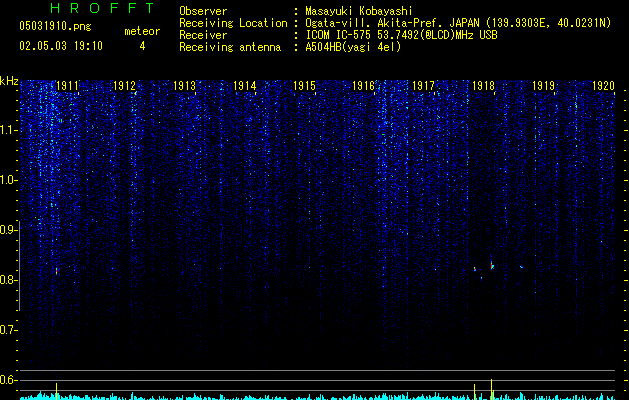Image resolution: width=629 pixels, height=400 pixels.
Task: Click the 0.8 frequency axis label
Action: tap(8, 280)
